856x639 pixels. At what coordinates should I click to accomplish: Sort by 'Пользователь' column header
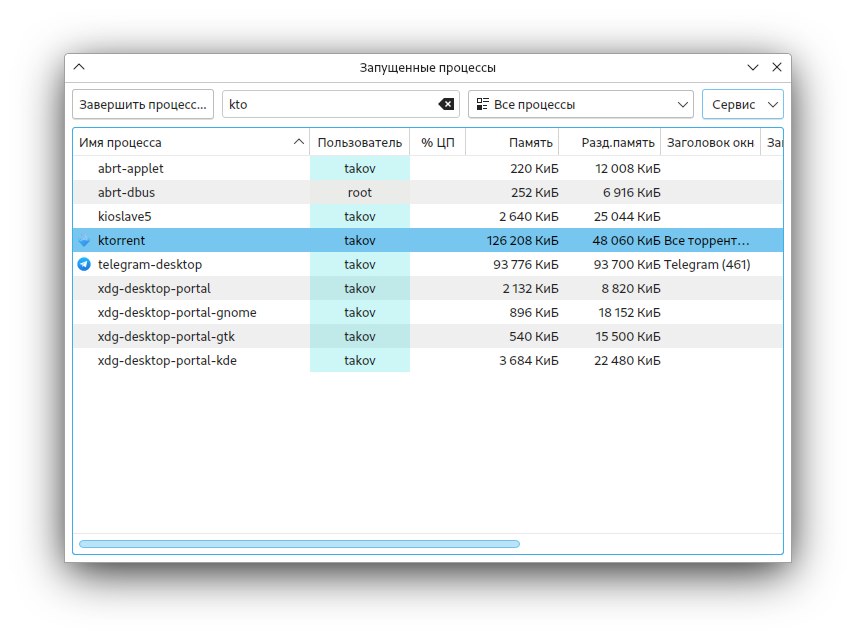[x=359, y=143]
